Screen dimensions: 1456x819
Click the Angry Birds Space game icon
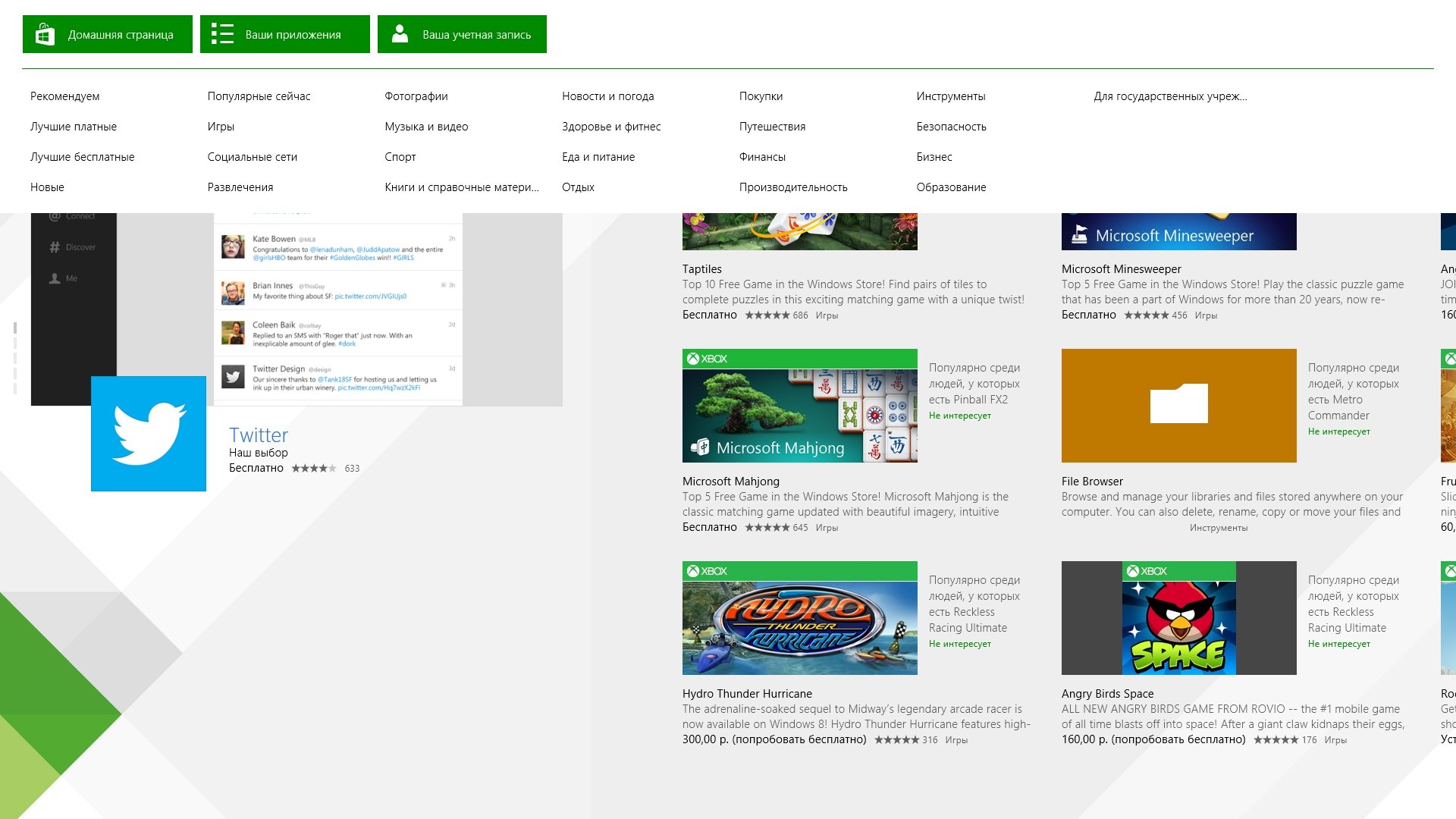tap(1179, 618)
